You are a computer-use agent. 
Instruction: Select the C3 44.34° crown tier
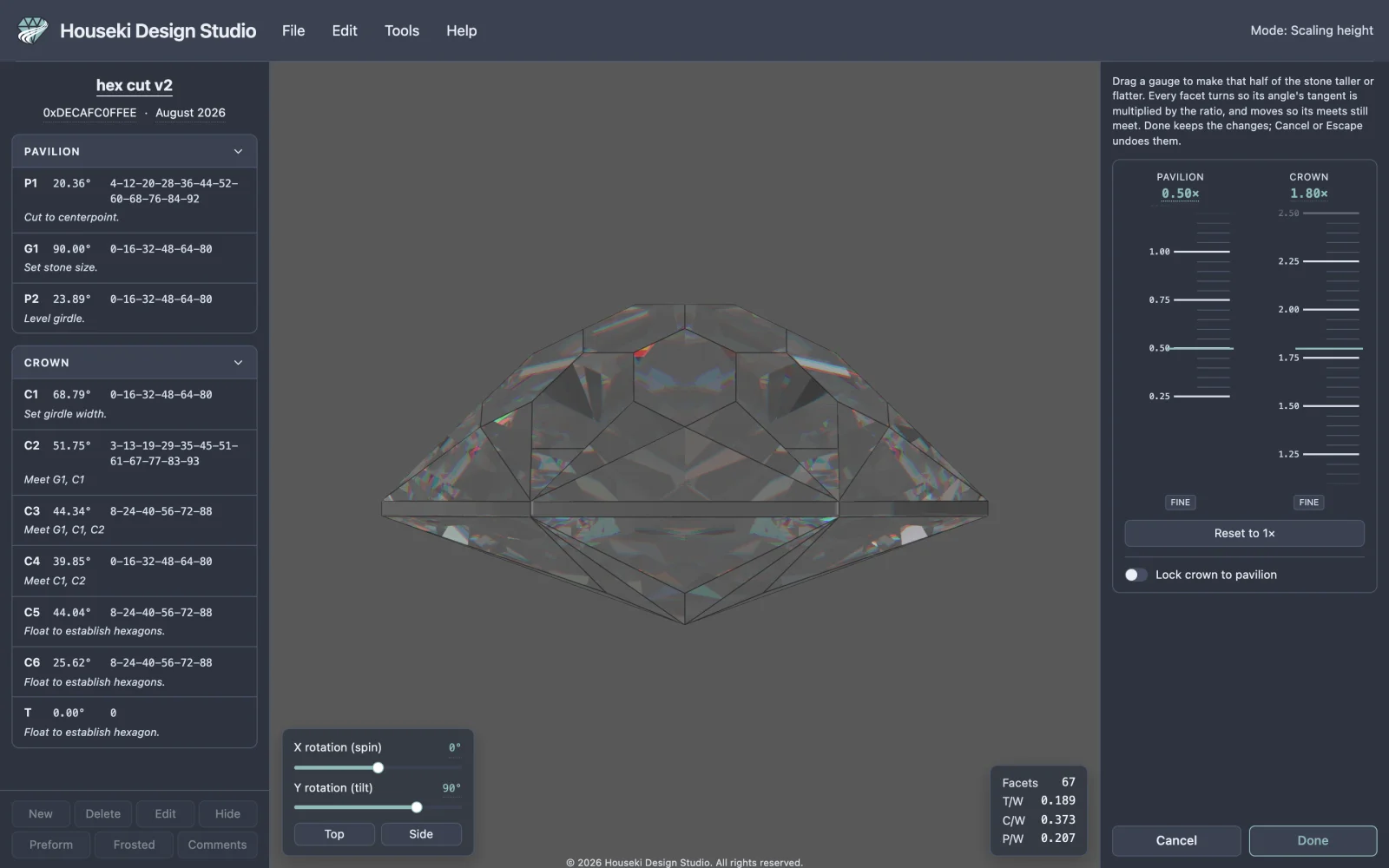tap(135, 520)
